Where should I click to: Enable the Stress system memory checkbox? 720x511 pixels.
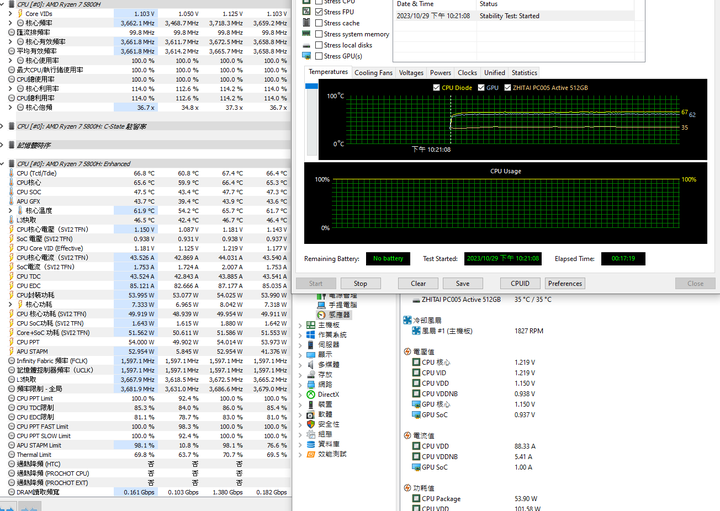tap(319, 34)
